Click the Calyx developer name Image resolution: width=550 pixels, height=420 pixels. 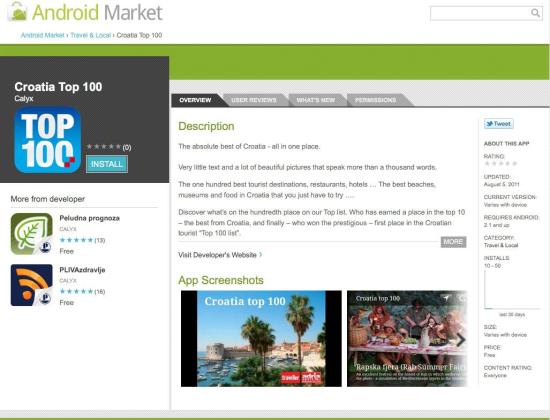click(x=24, y=99)
